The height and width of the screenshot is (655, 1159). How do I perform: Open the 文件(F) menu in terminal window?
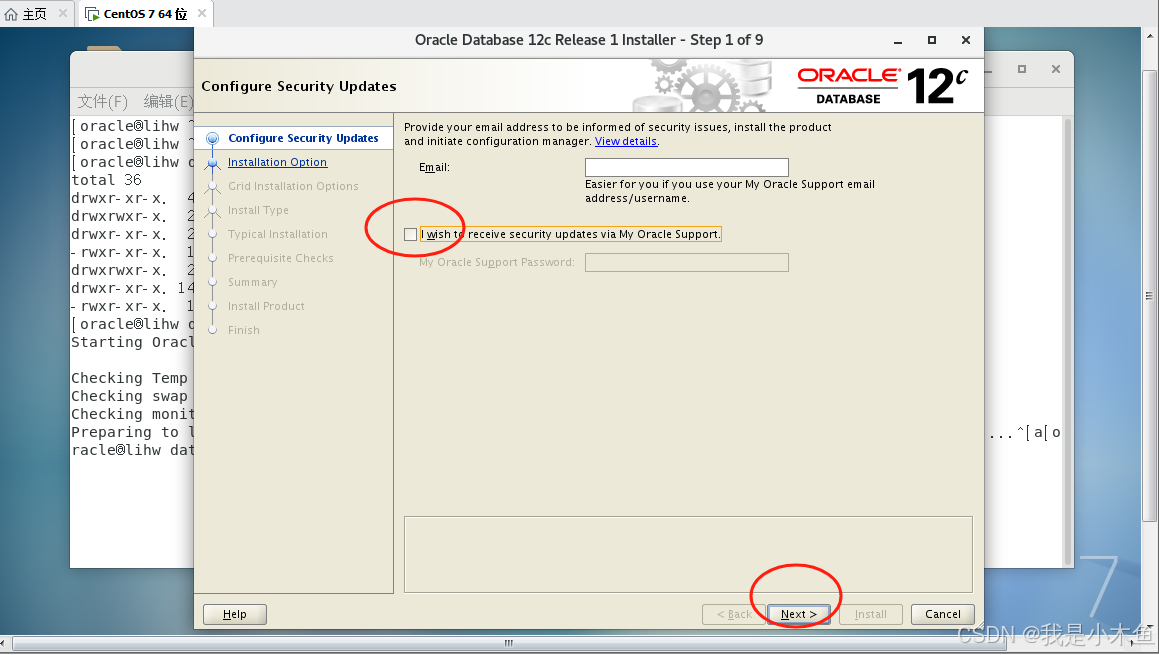point(103,101)
